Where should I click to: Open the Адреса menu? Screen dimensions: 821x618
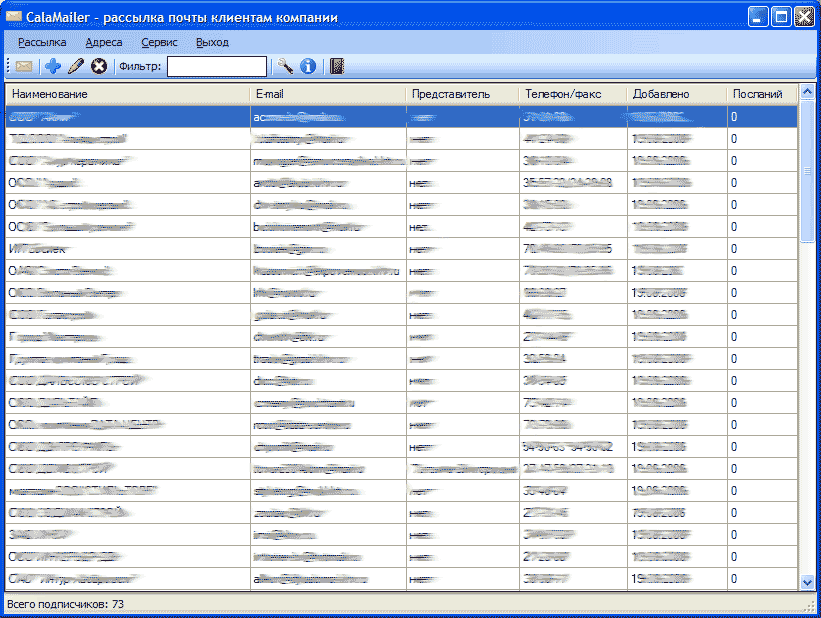click(x=104, y=42)
